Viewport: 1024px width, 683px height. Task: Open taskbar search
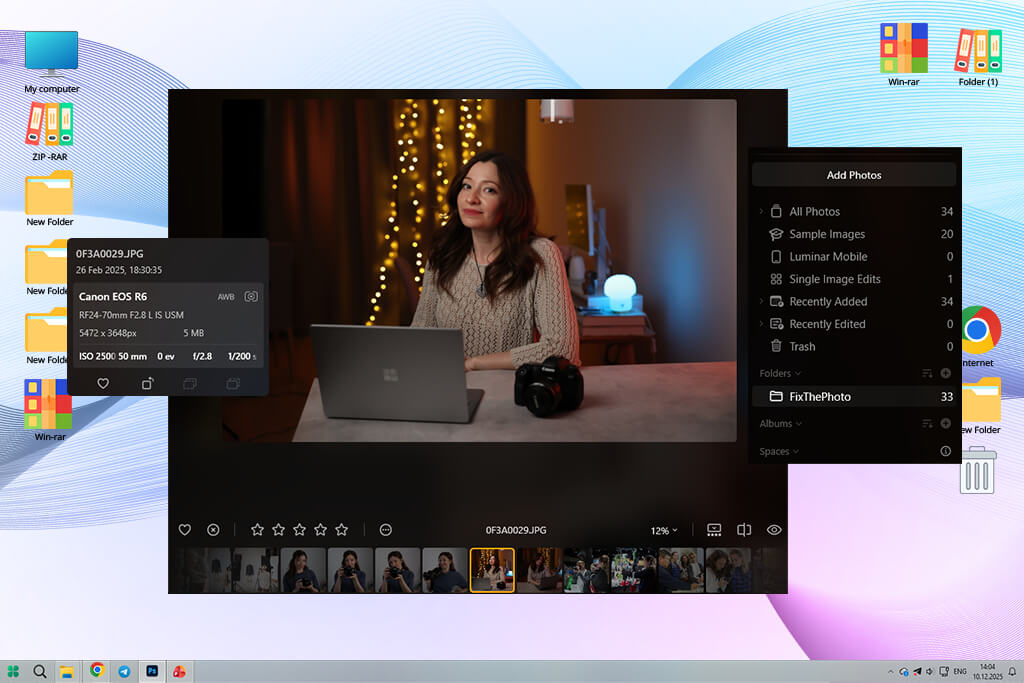coord(40,671)
